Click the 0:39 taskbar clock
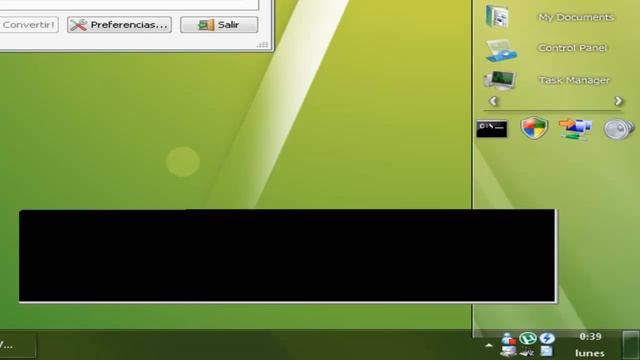 [x=590, y=337]
